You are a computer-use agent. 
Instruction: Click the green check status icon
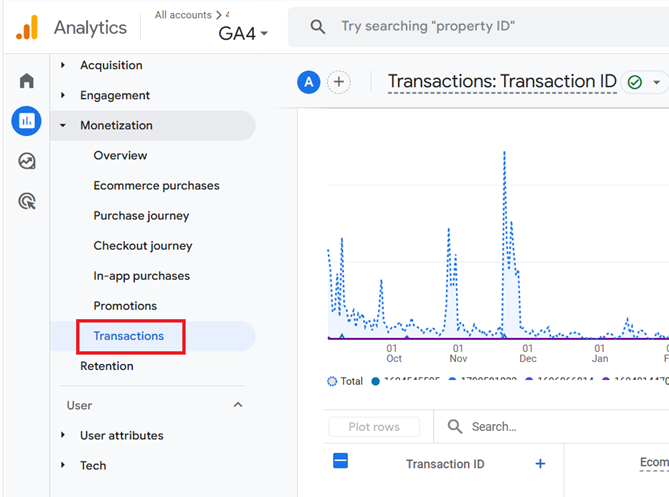[635, 82]
